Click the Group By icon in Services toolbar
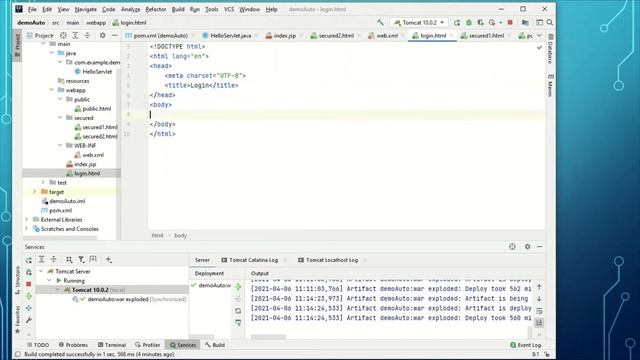The height and width of the screenshot is (360, 640). (x=69, y=260)
